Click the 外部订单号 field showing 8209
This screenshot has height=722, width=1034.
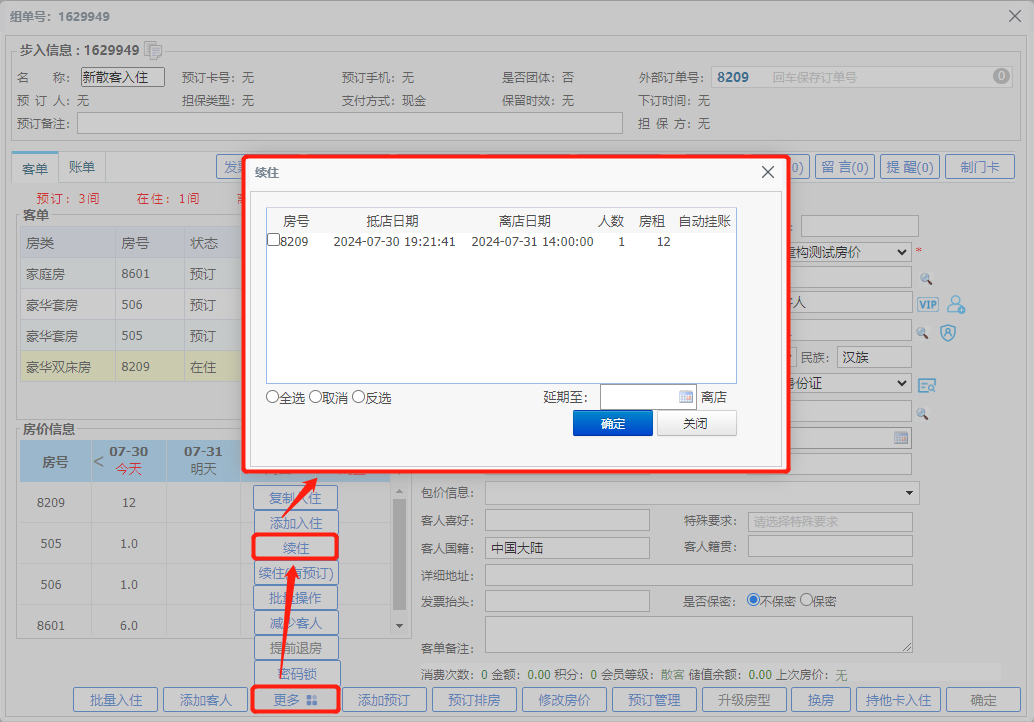pyautogui.click(x=861, y=77)
